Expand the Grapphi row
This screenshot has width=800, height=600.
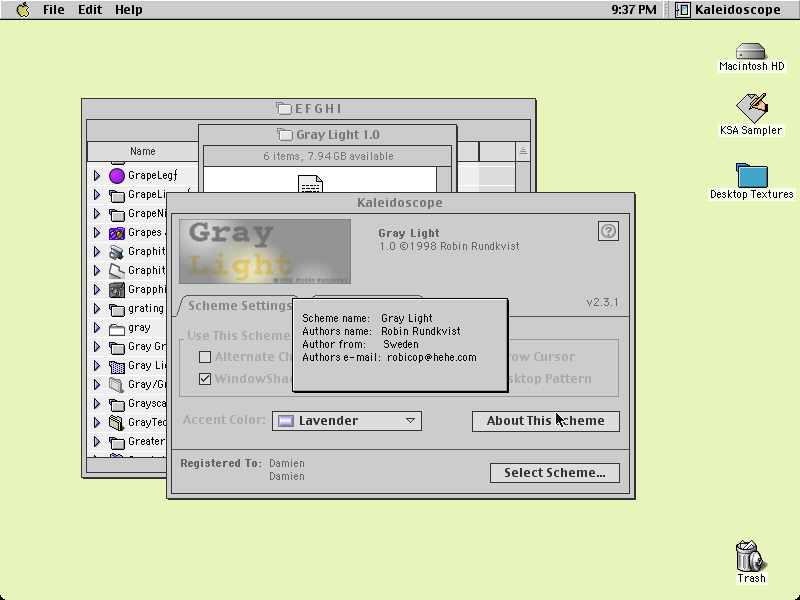tap(97, 290)
